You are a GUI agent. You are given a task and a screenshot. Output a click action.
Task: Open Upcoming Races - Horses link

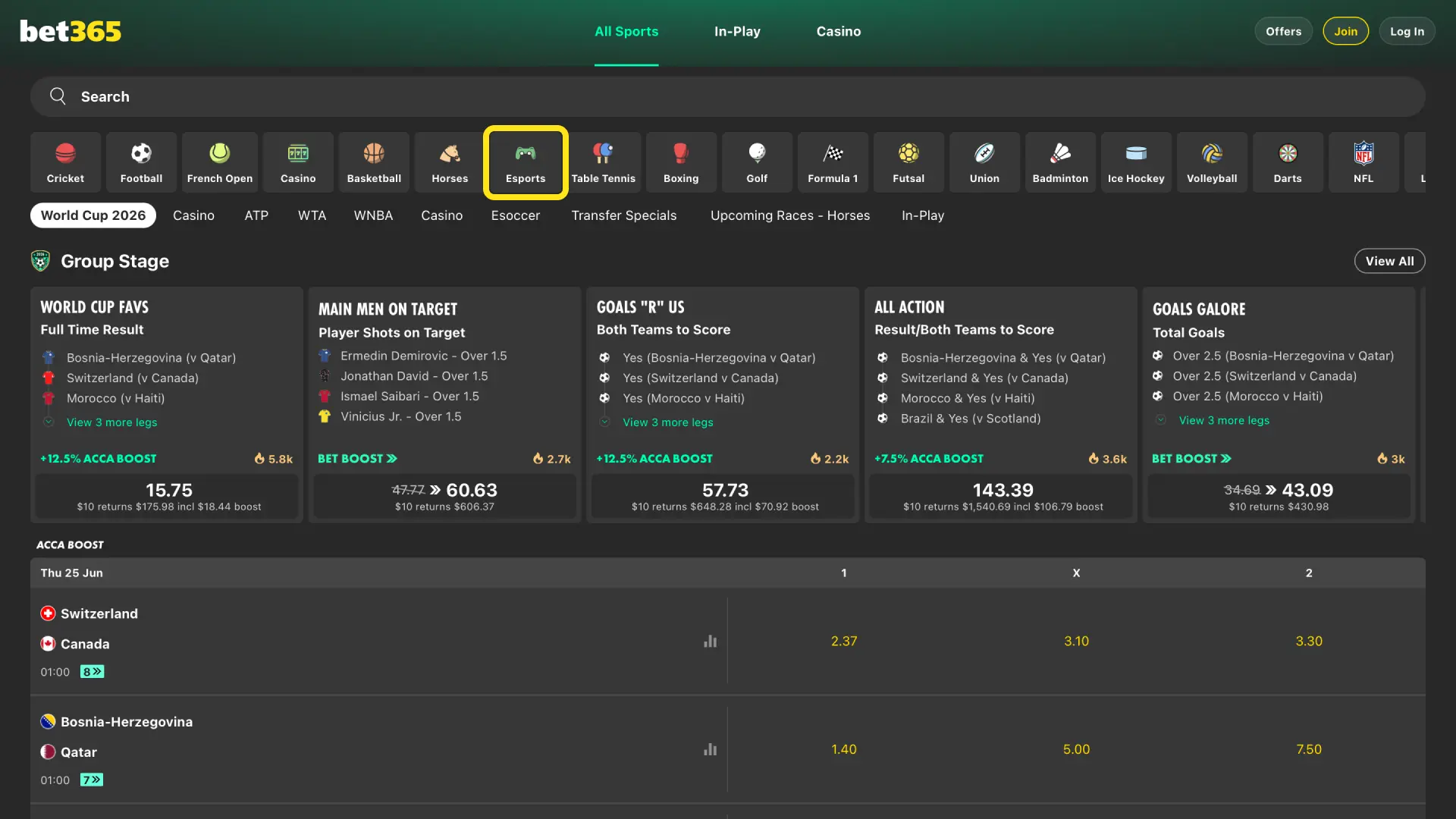[x=790, y=215]
